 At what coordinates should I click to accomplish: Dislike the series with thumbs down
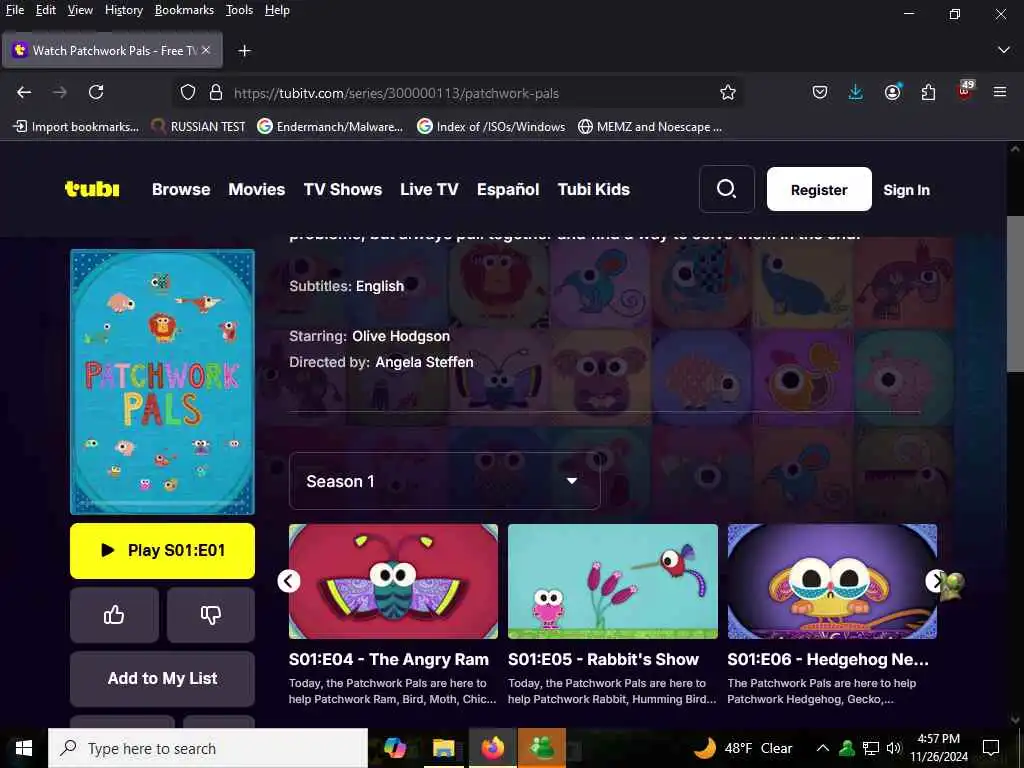[211, 615]
